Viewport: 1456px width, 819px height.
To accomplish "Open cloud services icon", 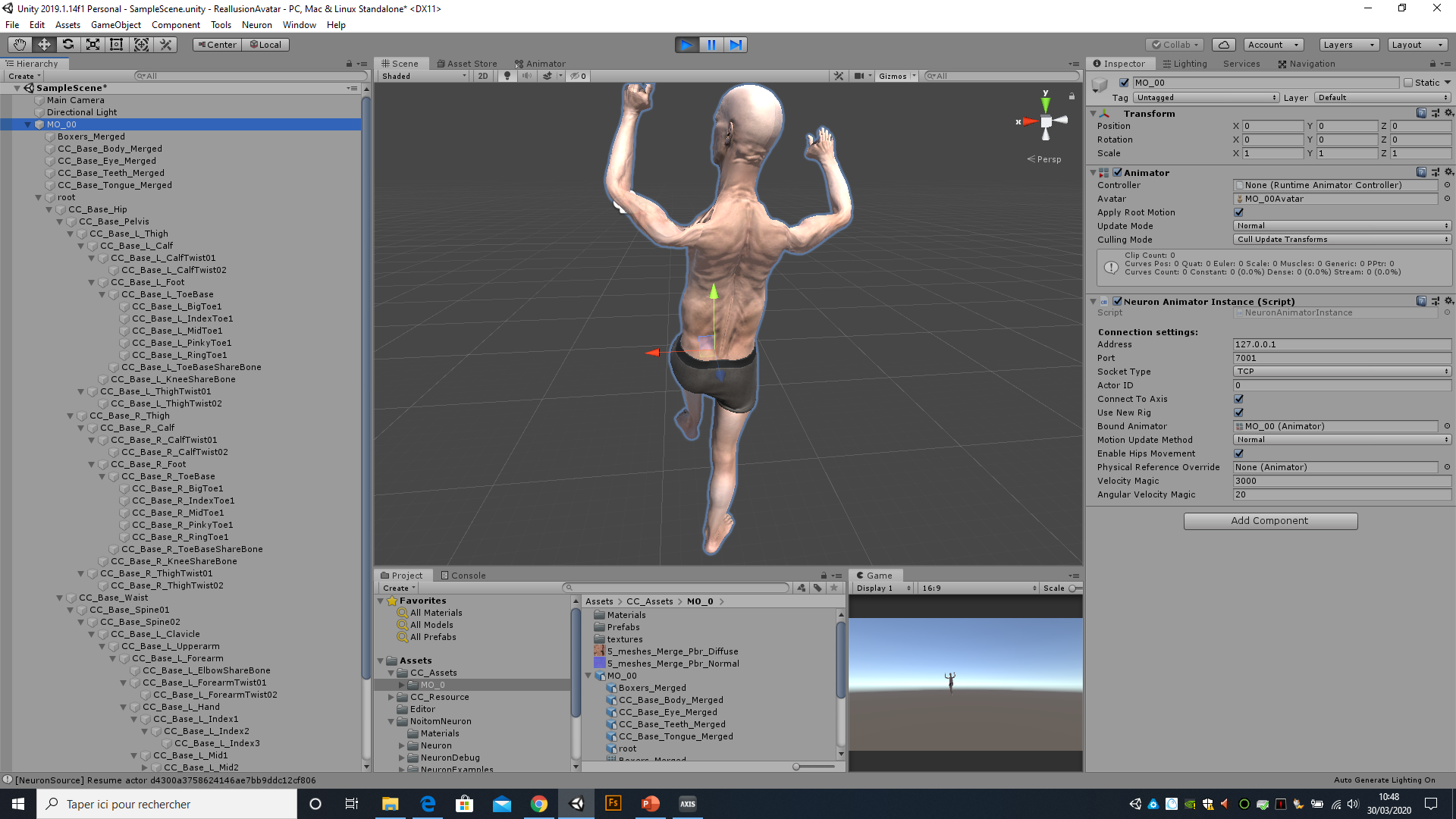I will pyautogui.click(x=1224, y=45).
